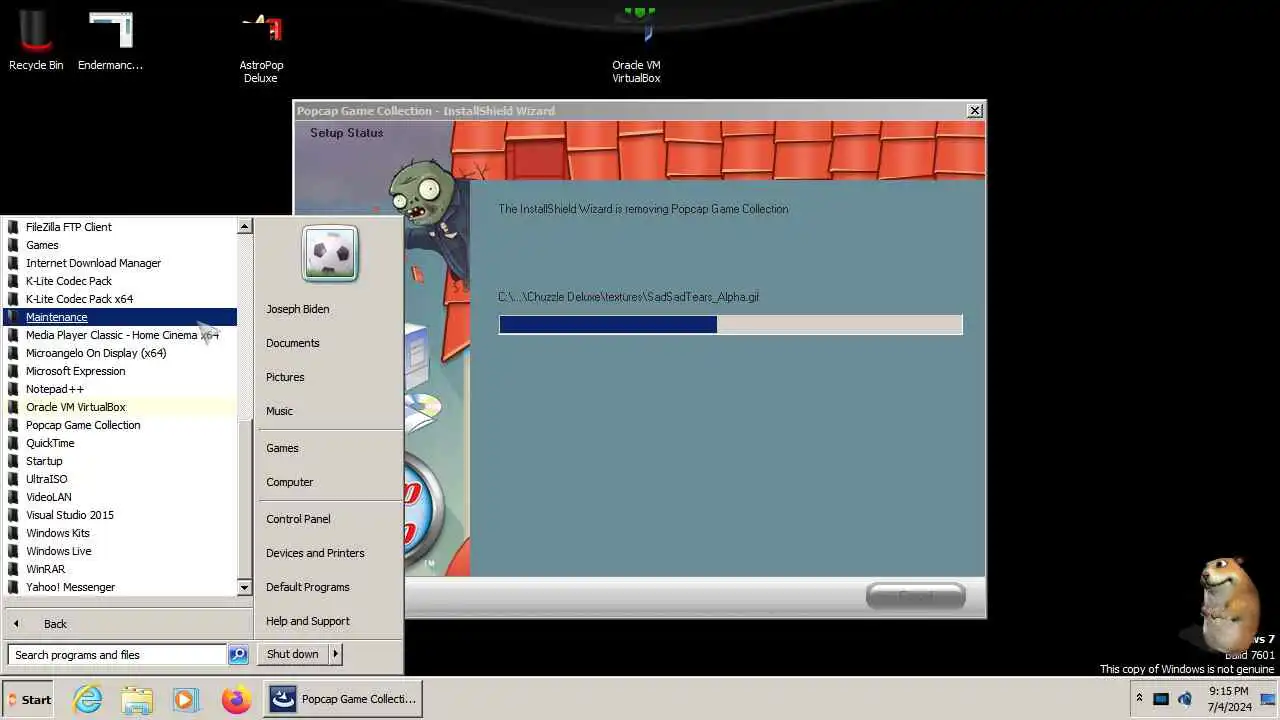
Task: Click the search magnifier button in Start menu
Action: pyautogui.click(x=238, y=655)
